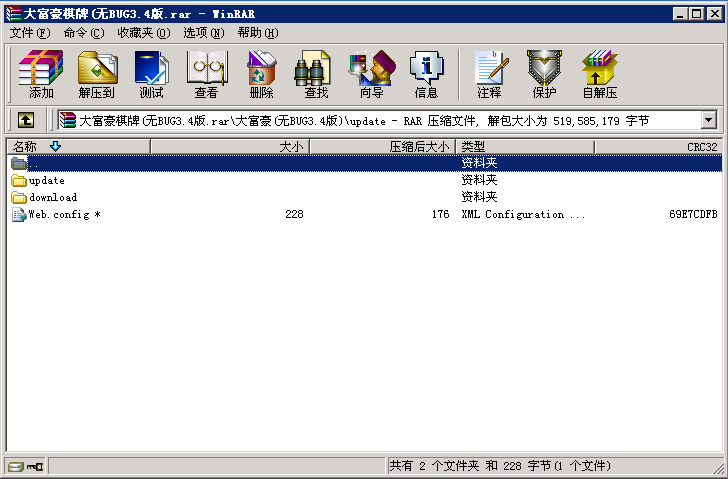Click the 保护 (Protect) archive icon
This screenshot has height=479, width=728.
pyautogui.click(x=544, y=74)
